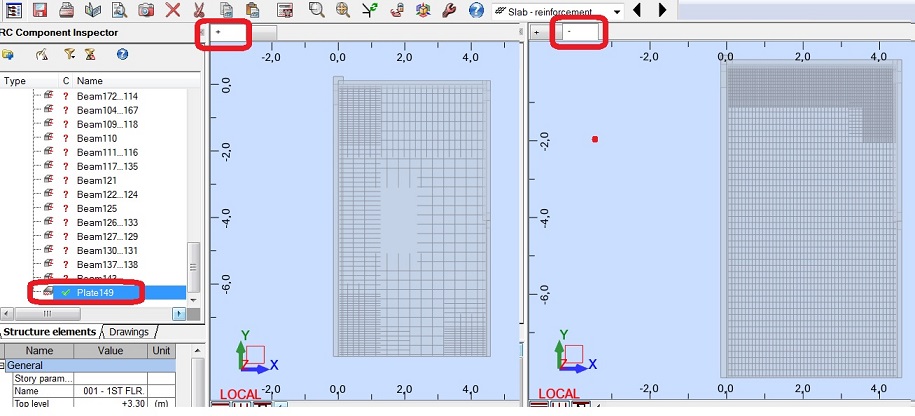Click the red LOCAL label in left view
This screenshot has width=915, height=416.
tap(240, 394)
